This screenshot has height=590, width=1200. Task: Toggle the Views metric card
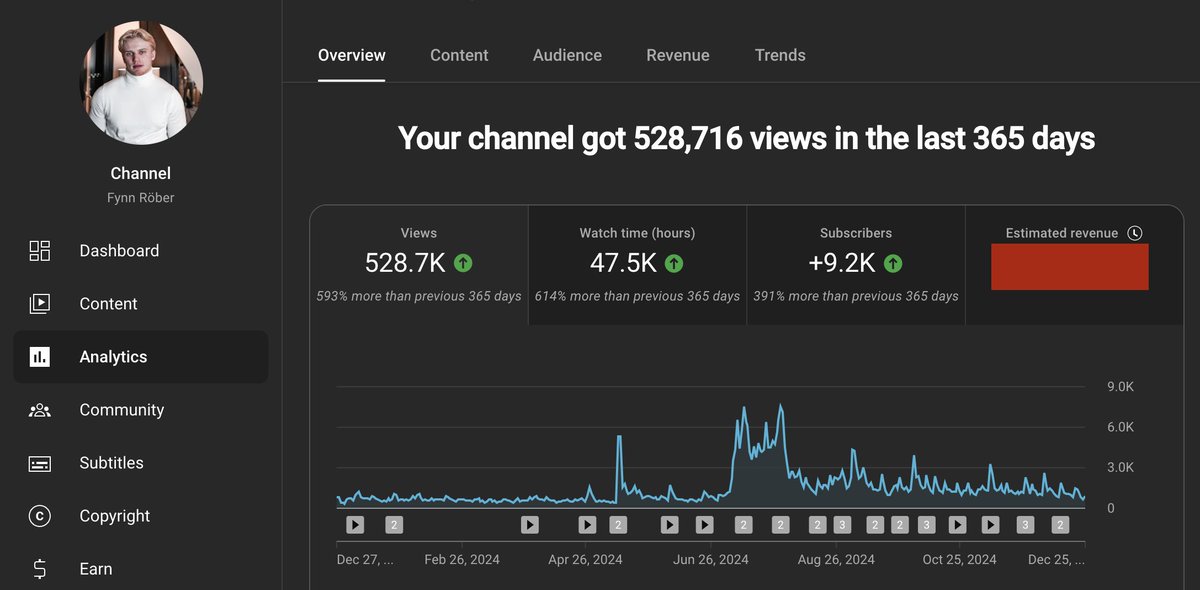418,260
